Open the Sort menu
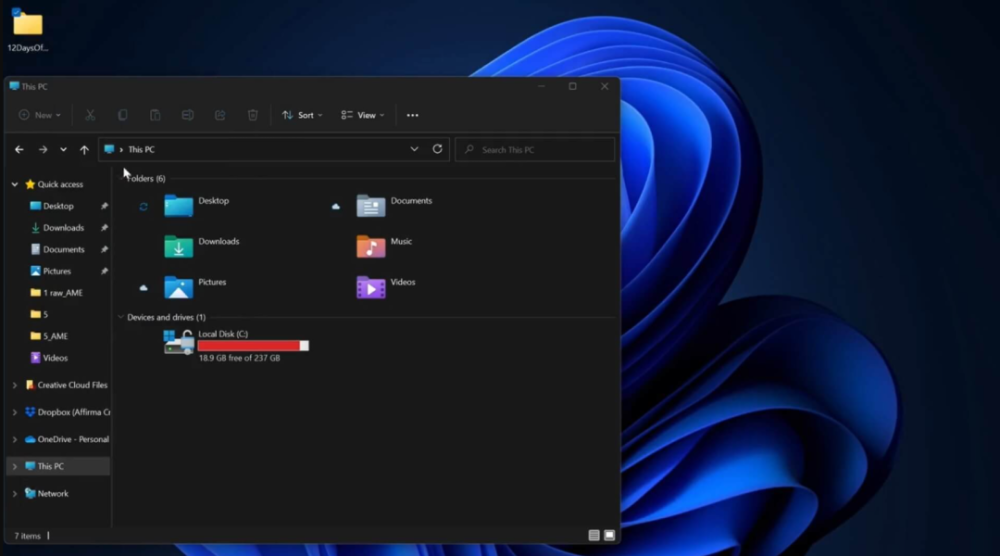 click(x=302, y=115)
